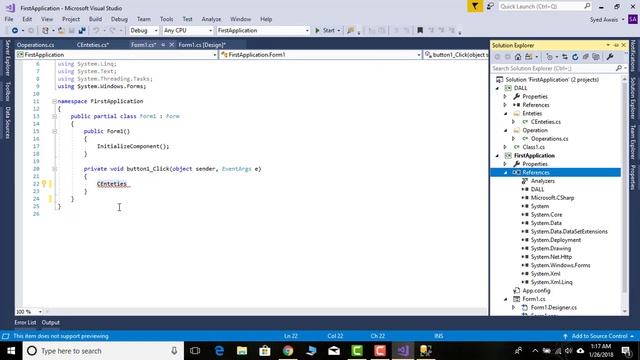Click the notifications flag icon in title bar

[475, 7]
